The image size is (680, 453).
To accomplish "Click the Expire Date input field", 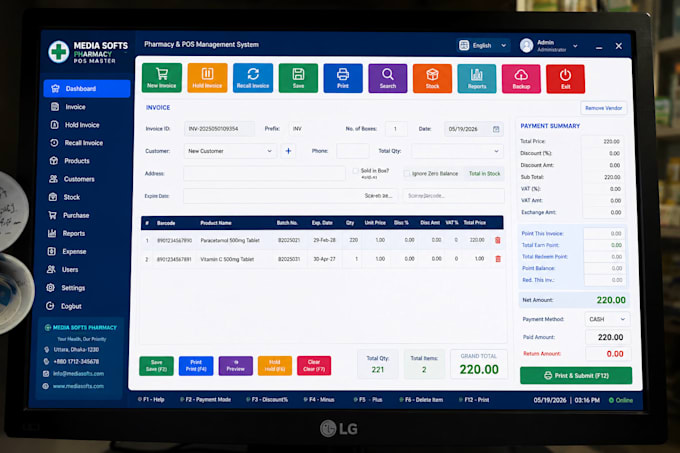I will [x=289, y=196].
